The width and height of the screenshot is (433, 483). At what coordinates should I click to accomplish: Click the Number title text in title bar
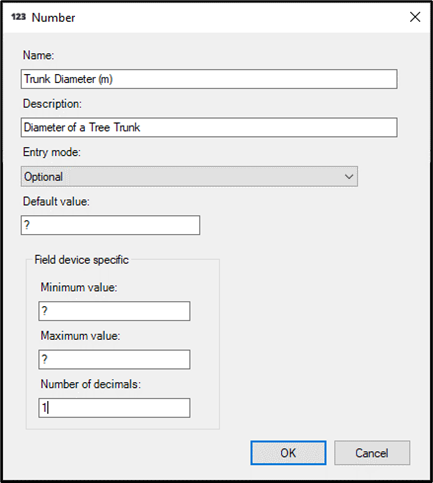point(53,18)
